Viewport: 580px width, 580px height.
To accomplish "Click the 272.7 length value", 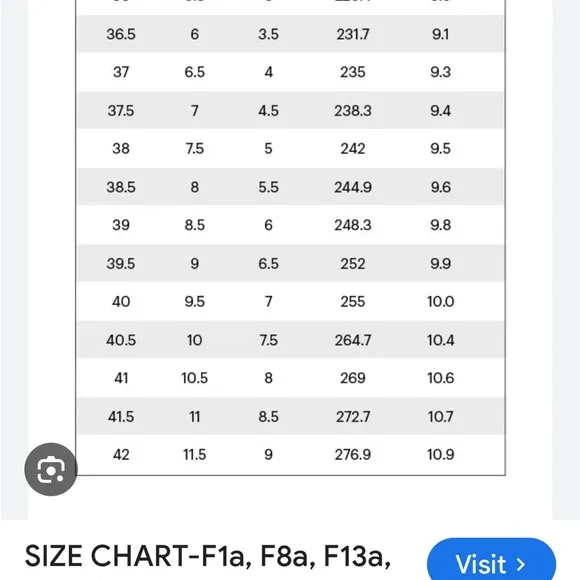I will pos(353,417).
